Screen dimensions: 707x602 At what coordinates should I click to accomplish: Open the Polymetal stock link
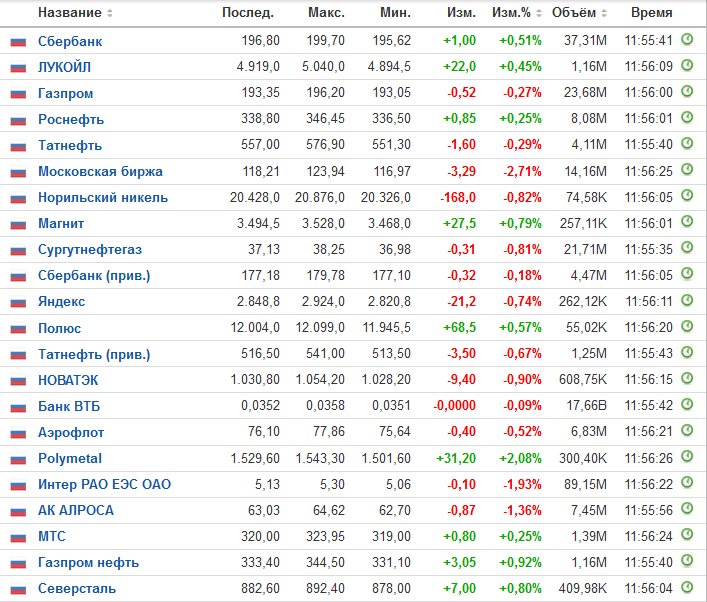(x=70, y=459)
